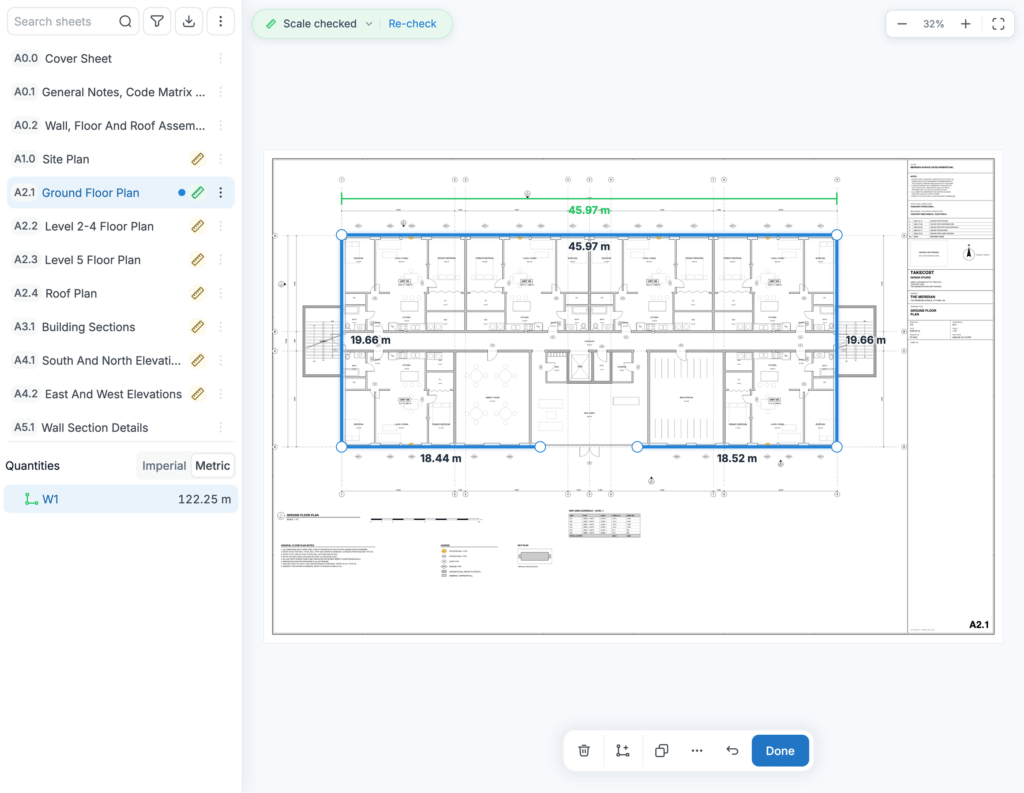Select the top-right polyline vertex handle
This screenshot has width=1024, height=793.
click(x=837, y=235)
